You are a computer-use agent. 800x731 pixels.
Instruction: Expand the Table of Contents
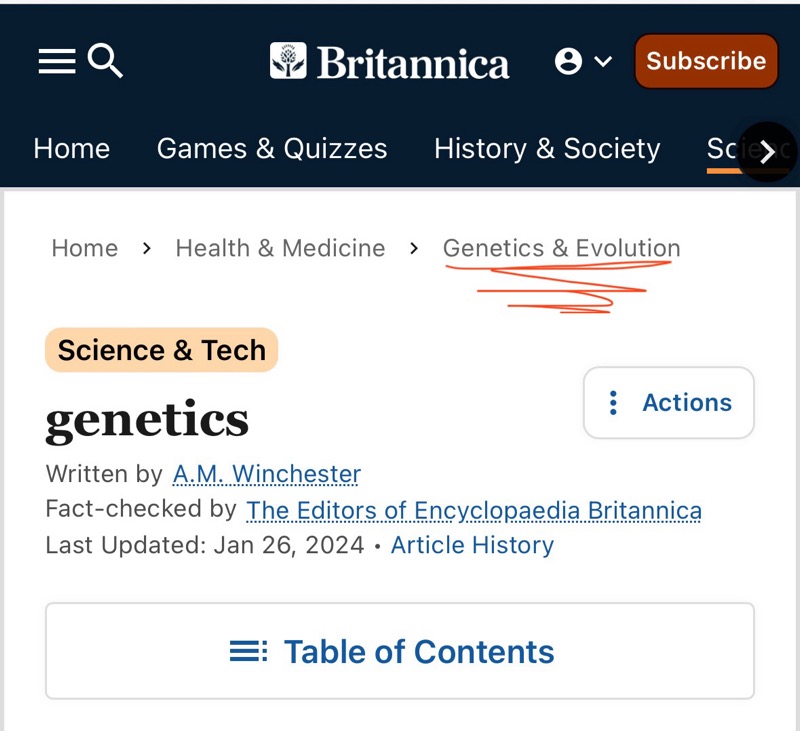[x=400, y=652]
